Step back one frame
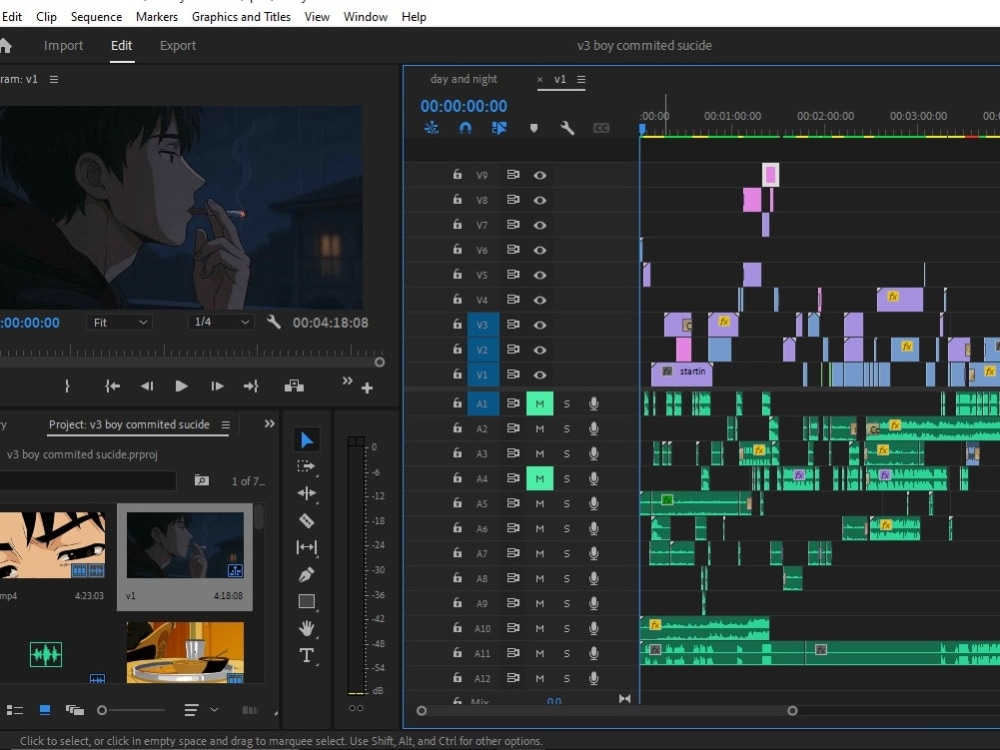 coord(147,386)
